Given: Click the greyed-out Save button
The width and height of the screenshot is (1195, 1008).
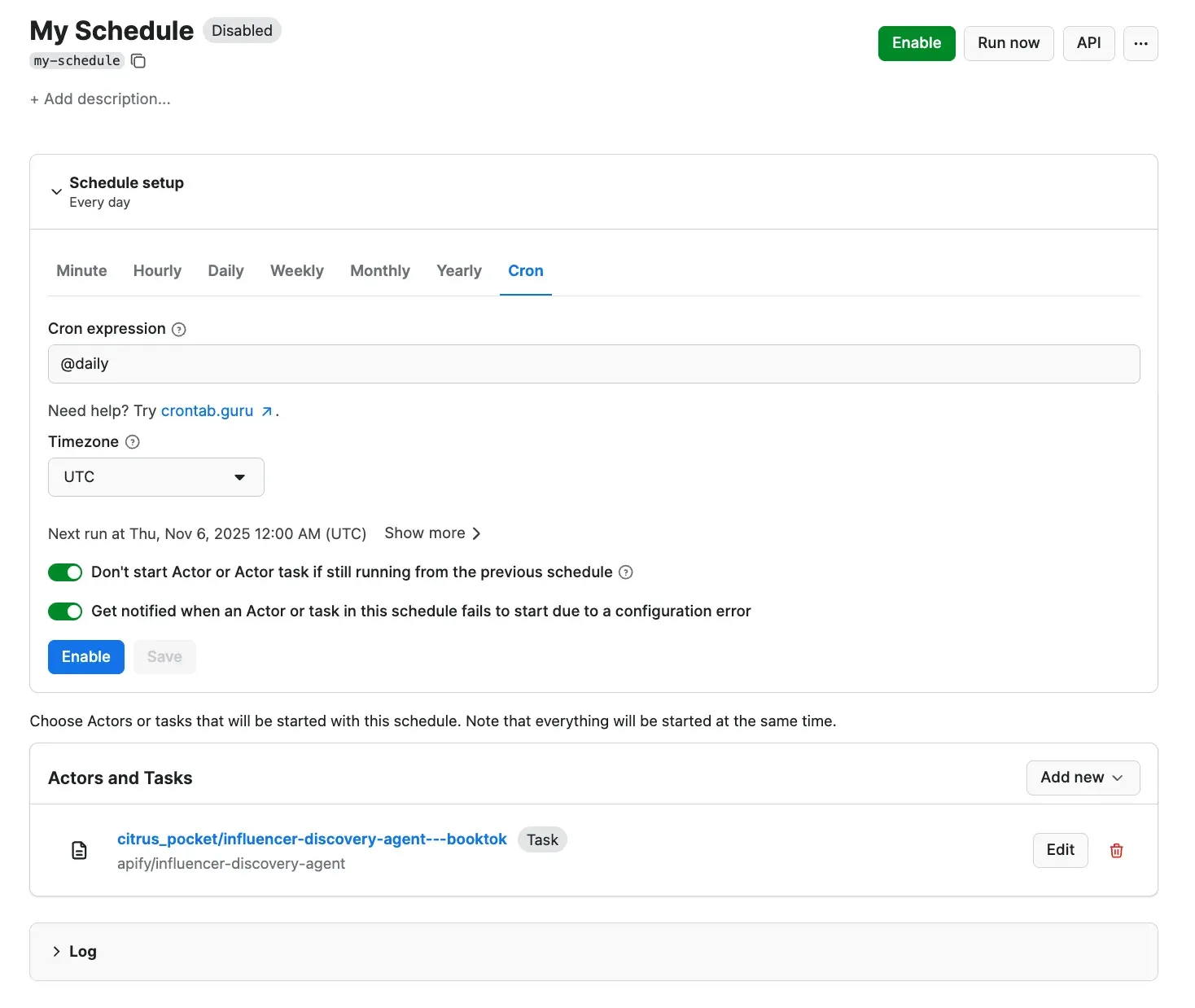Looking at the screenshot, I should (164, 657).
